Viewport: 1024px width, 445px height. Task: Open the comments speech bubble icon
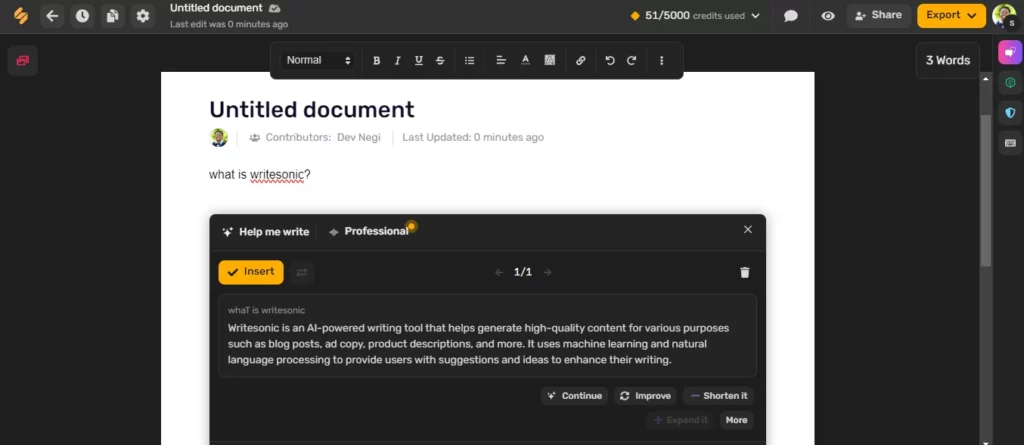coord(791,16)
